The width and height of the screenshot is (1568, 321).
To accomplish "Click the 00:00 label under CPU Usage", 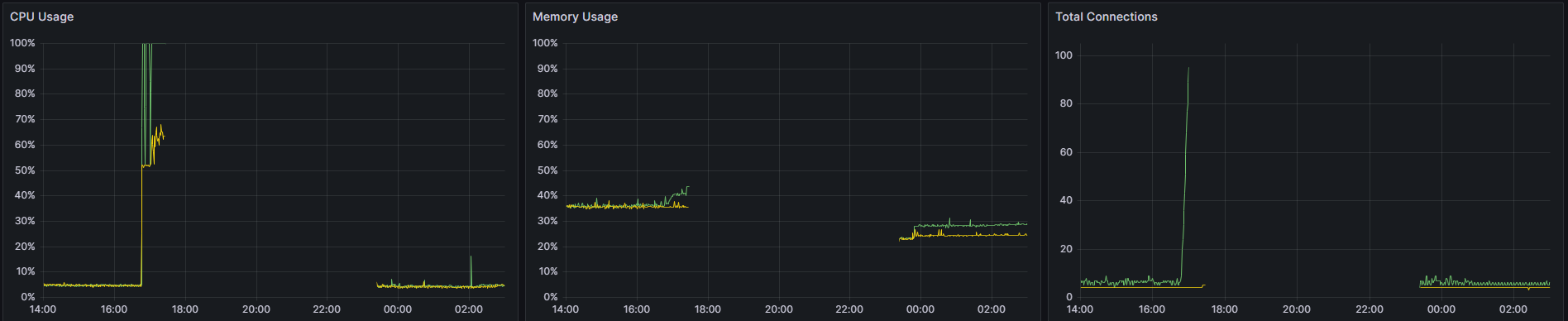I will point(398,309).
